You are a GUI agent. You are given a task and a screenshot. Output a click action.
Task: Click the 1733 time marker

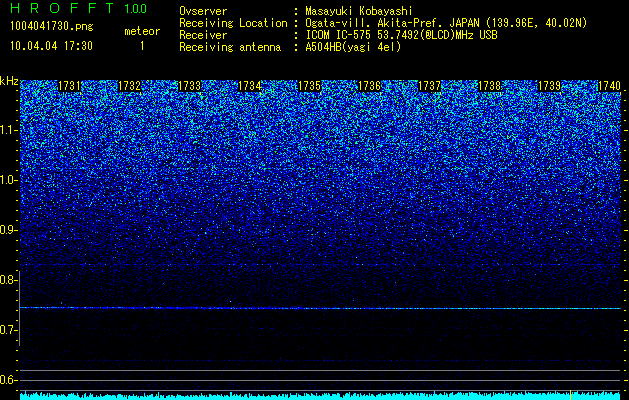point(189,86)
